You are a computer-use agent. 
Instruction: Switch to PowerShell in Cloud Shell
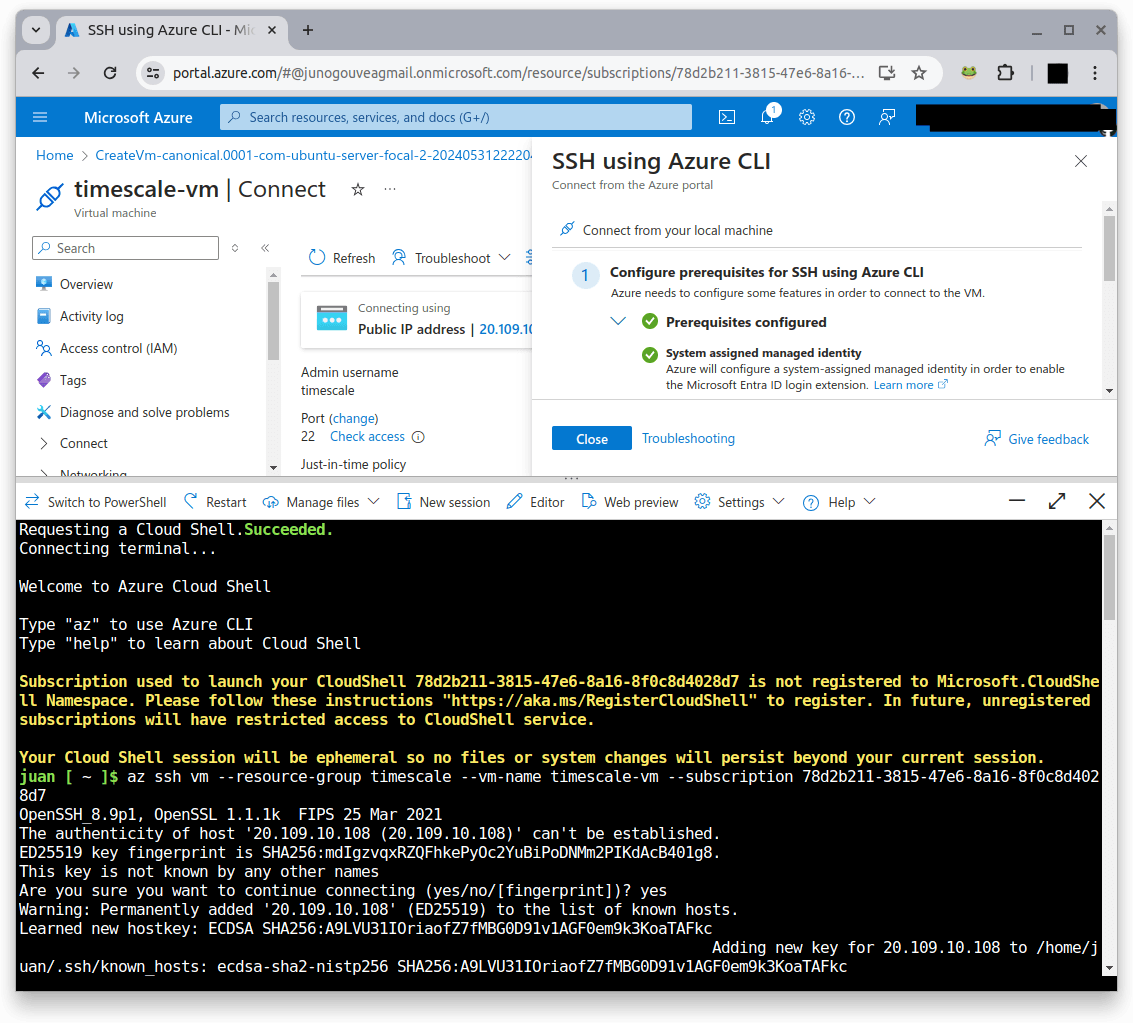pos(95,502)
